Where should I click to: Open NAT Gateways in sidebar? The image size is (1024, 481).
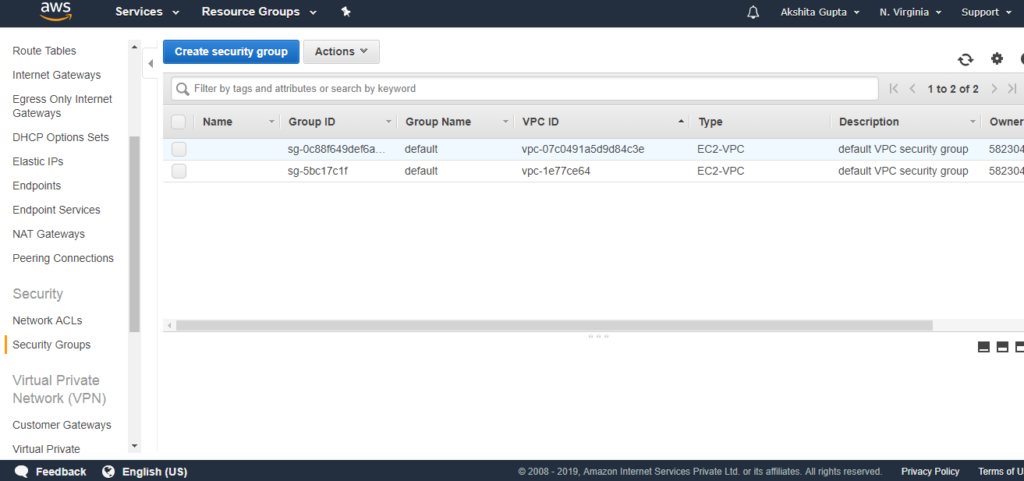(48, 234)
